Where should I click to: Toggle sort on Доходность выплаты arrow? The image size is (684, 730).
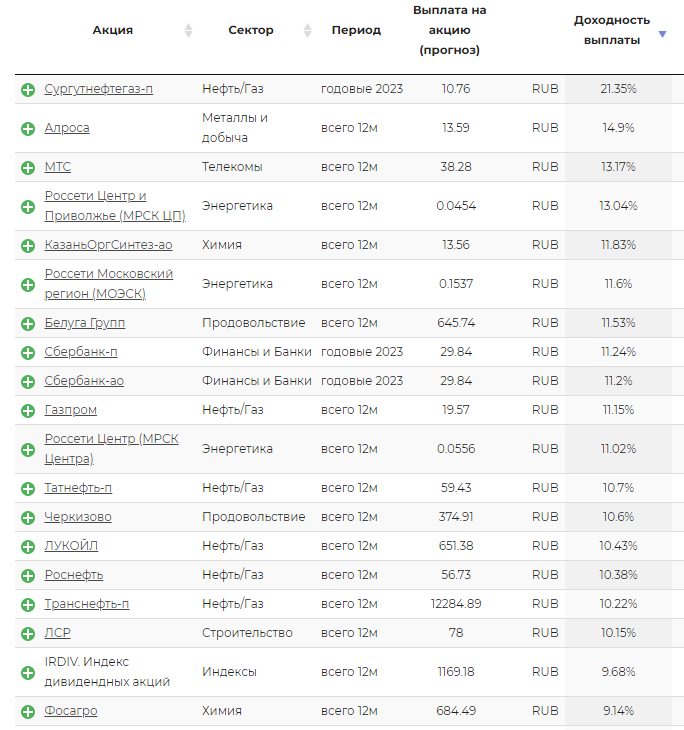pos(663,34)
